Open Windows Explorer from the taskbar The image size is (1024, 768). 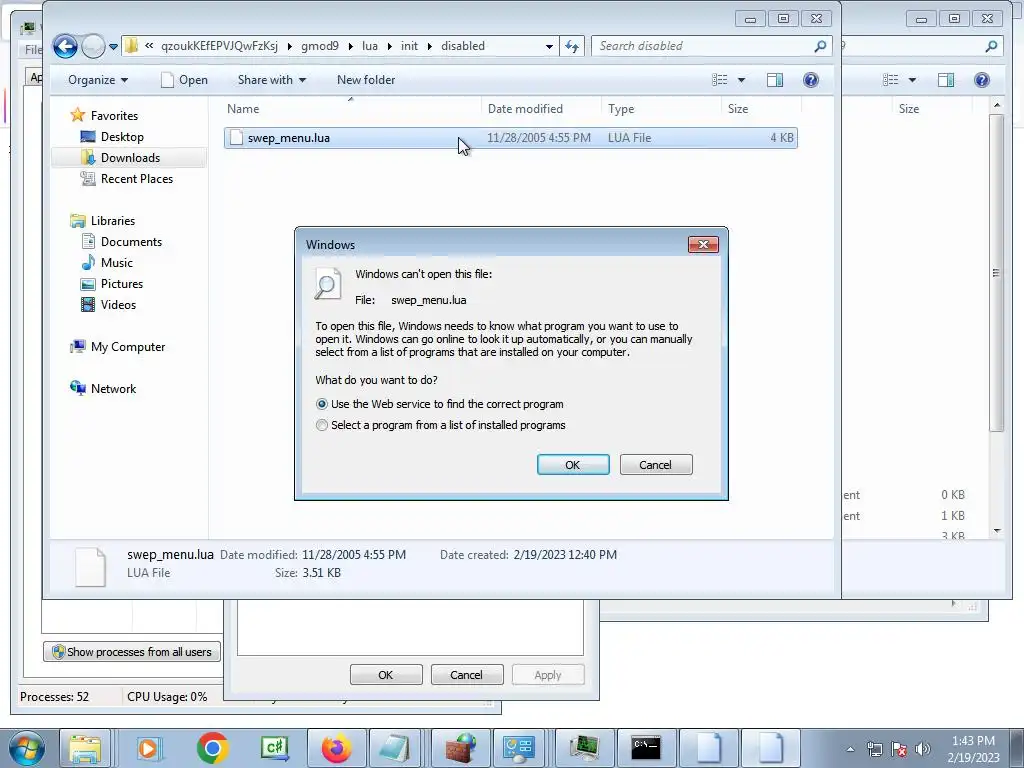pyautogui.click(x=86, y=748)
